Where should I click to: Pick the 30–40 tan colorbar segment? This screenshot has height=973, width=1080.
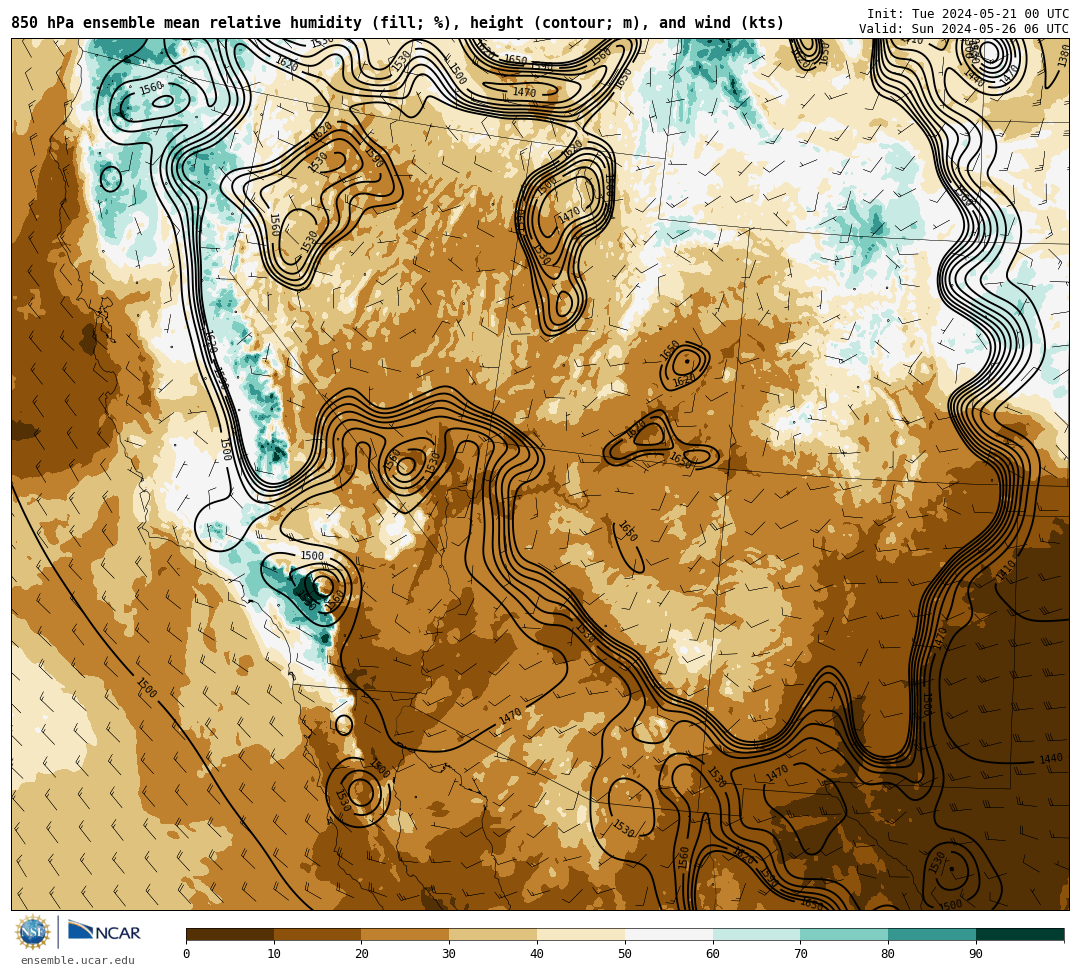(x=493, y=934)
